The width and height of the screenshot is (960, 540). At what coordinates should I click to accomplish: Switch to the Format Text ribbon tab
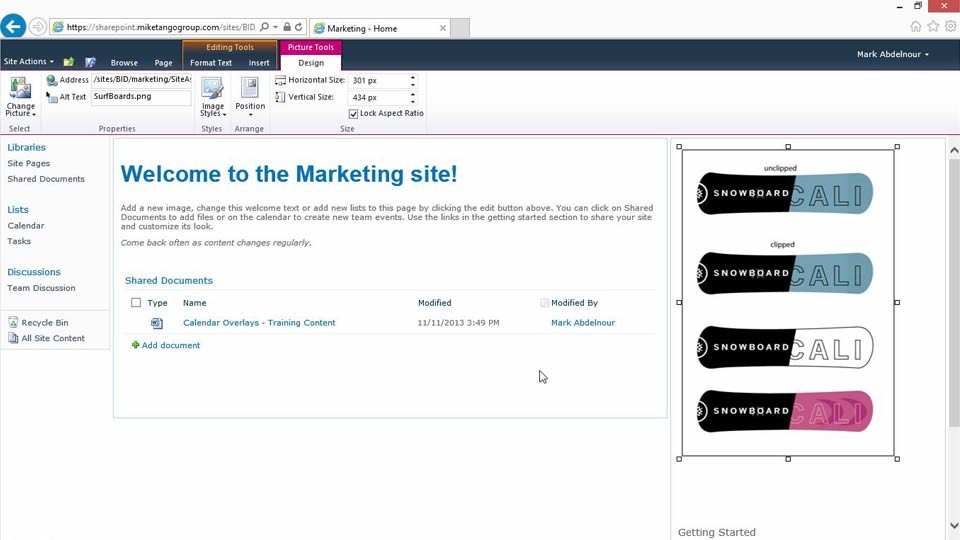[211, 62]
